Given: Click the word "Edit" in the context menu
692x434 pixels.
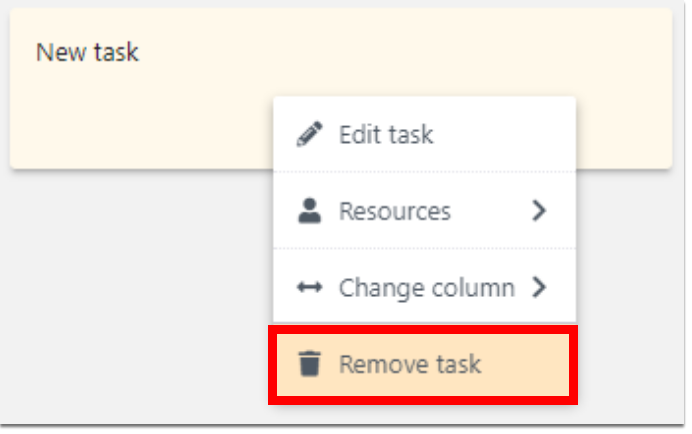Looking at the screenshot, I should pyautogui.click(x=361, y=134).
